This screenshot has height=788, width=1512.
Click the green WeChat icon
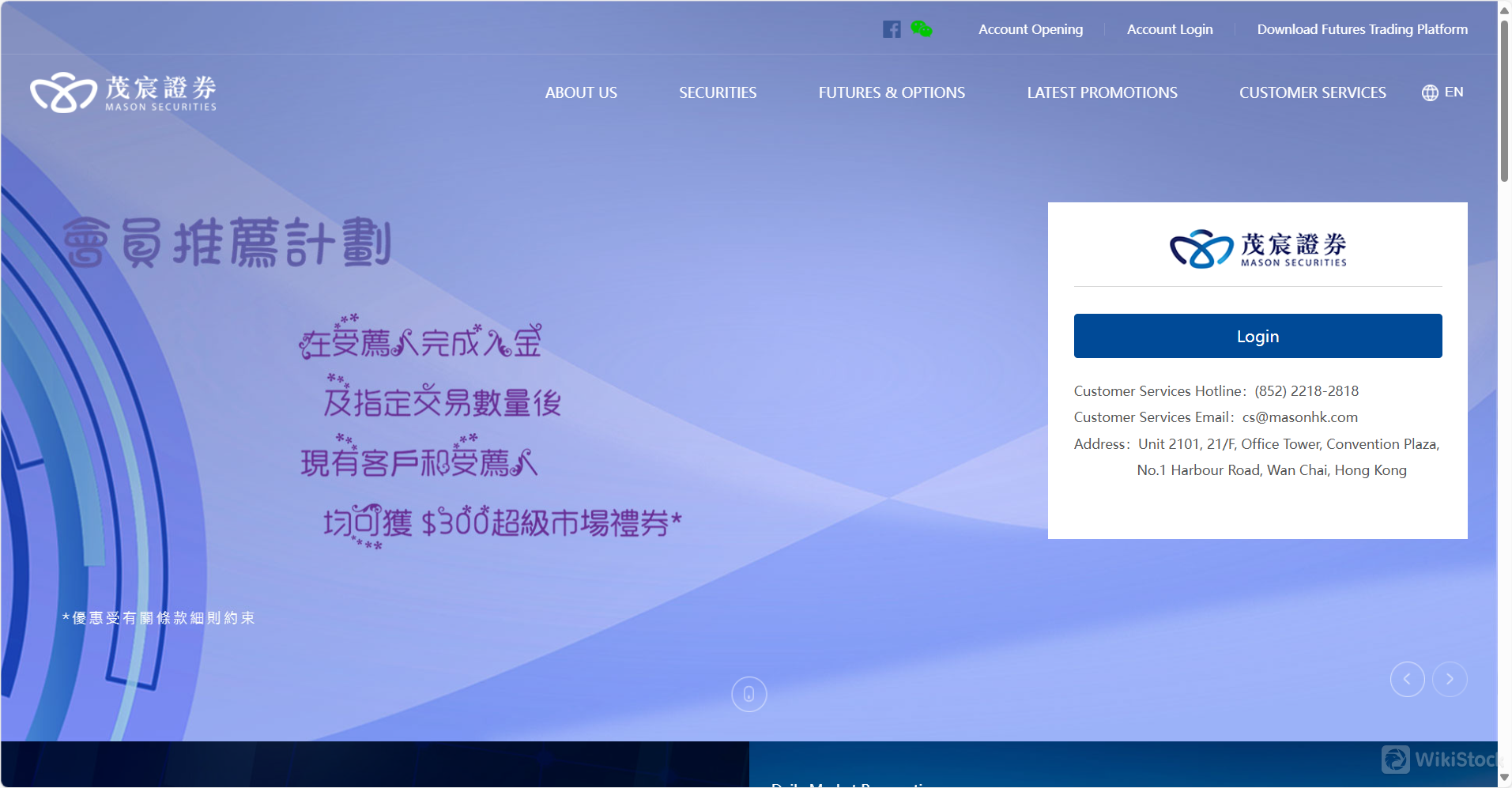point(921,29)
